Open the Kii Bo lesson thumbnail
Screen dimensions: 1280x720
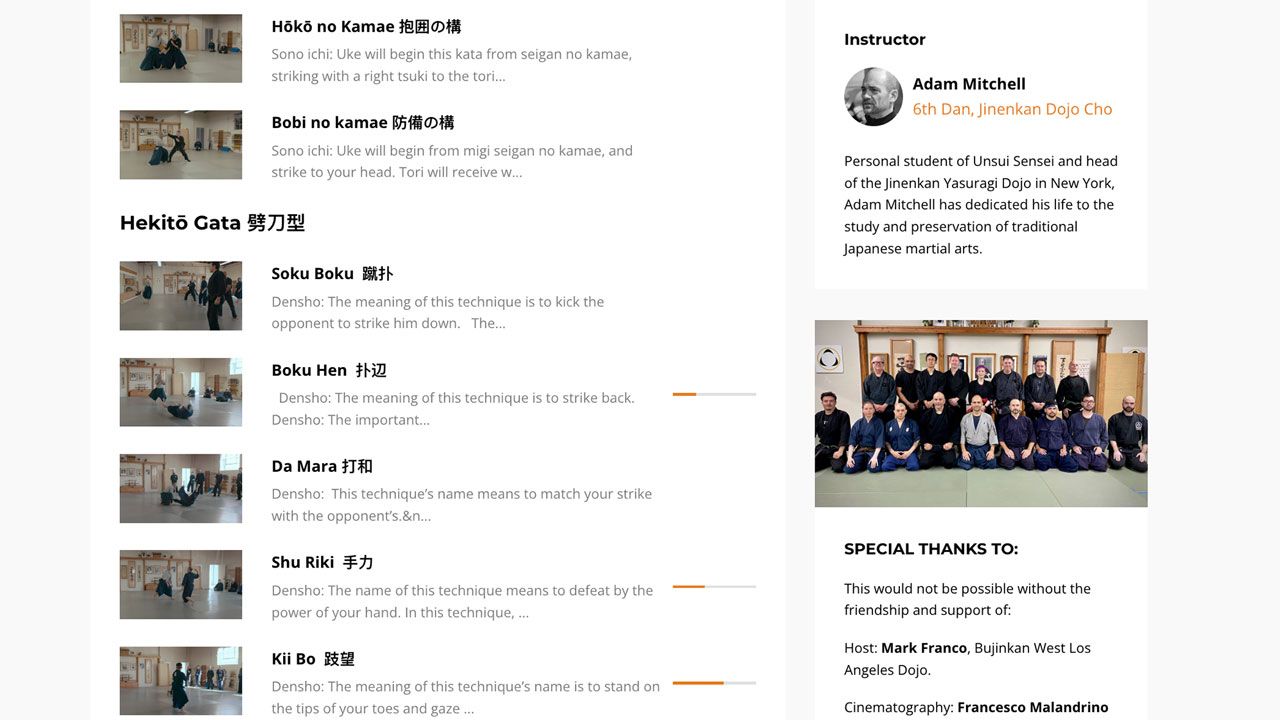coord(181,681)
